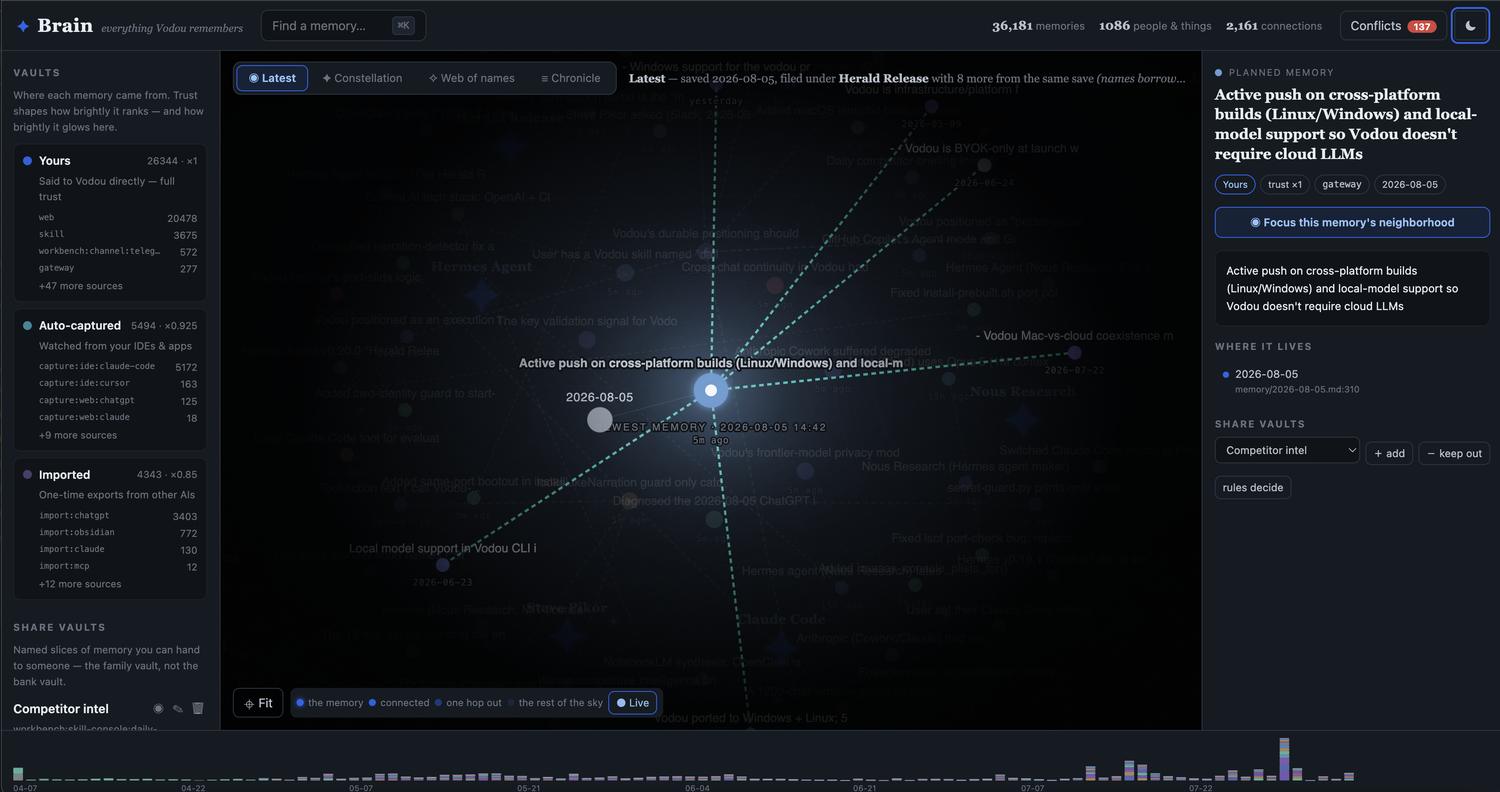Click the 'Local model support in Vodou CLI' node
The image size is (1500, 792).
pyautogui.click(x=442, y=565)
